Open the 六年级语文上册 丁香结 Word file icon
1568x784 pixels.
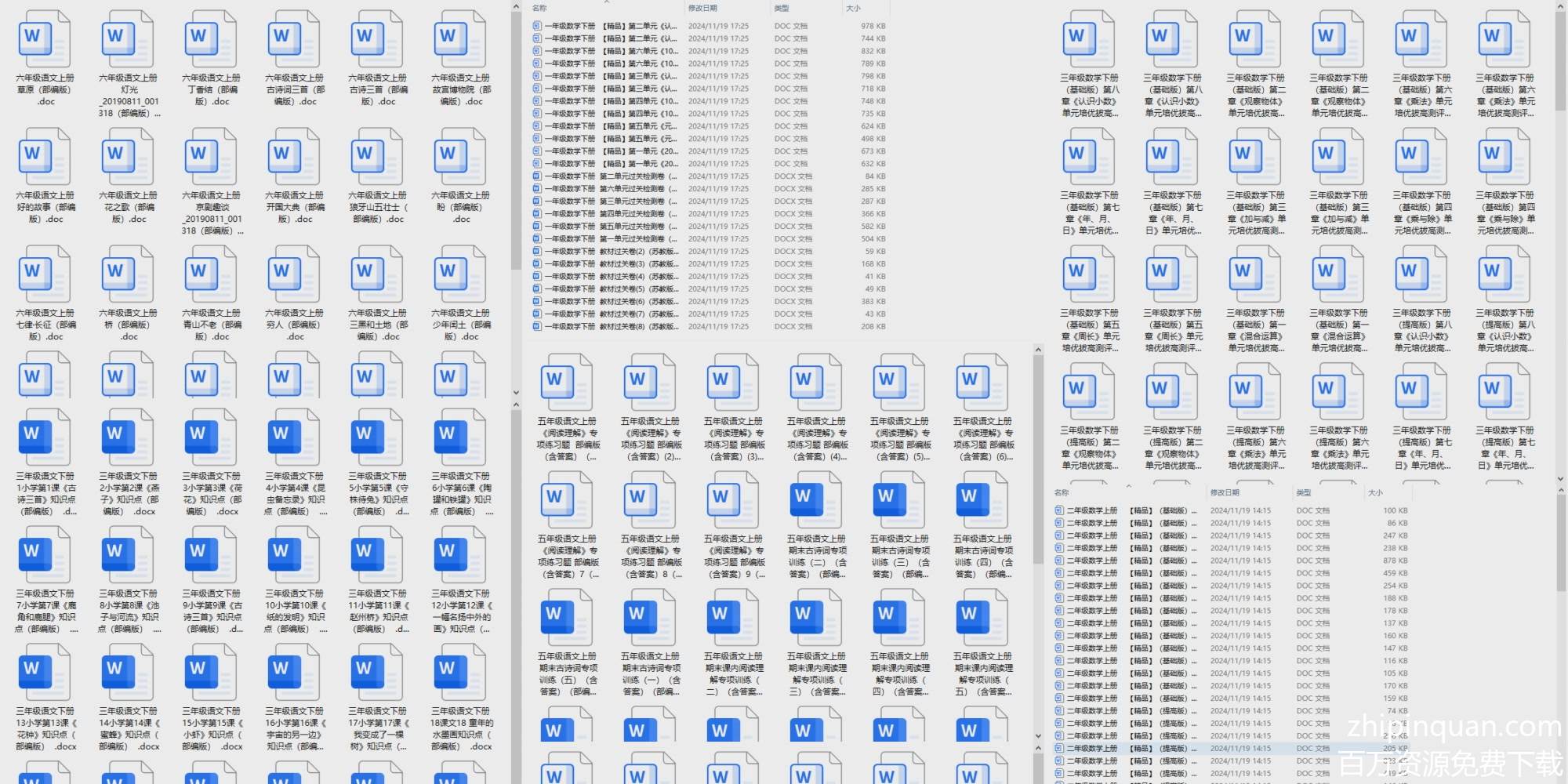coord(211,39)
